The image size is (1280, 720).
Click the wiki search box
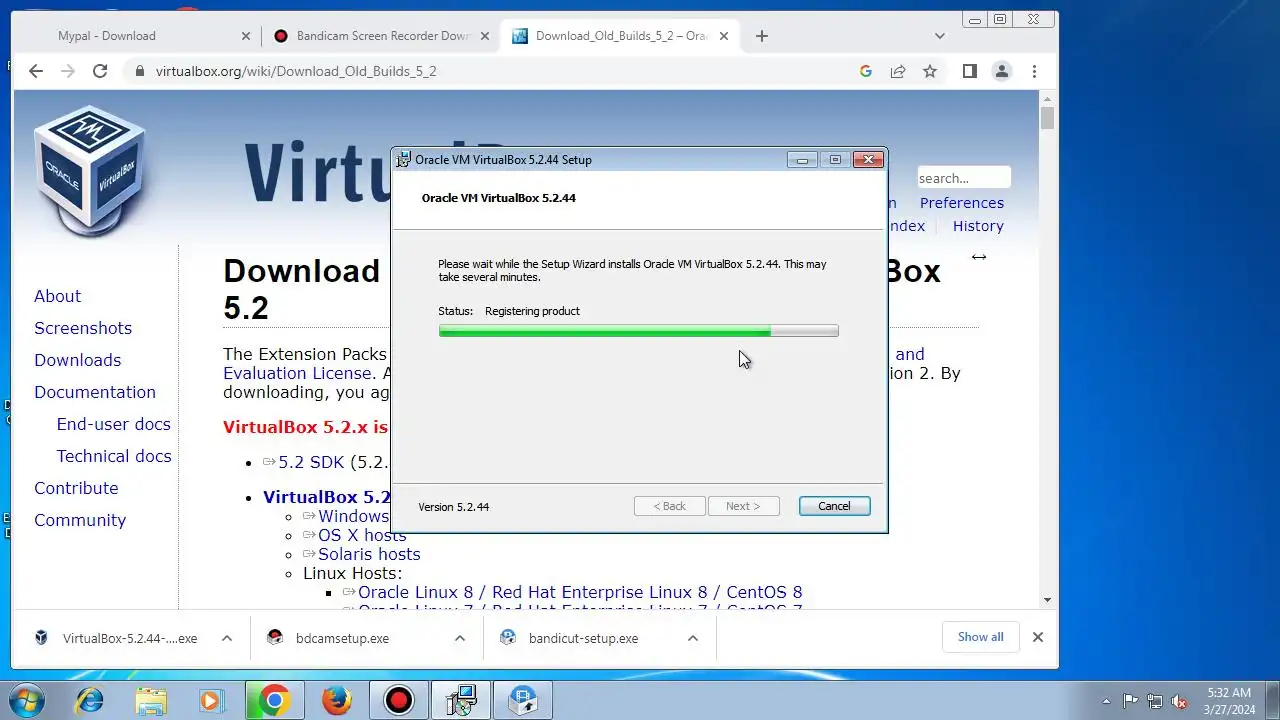pyautogui.click(x=963, y=178)
